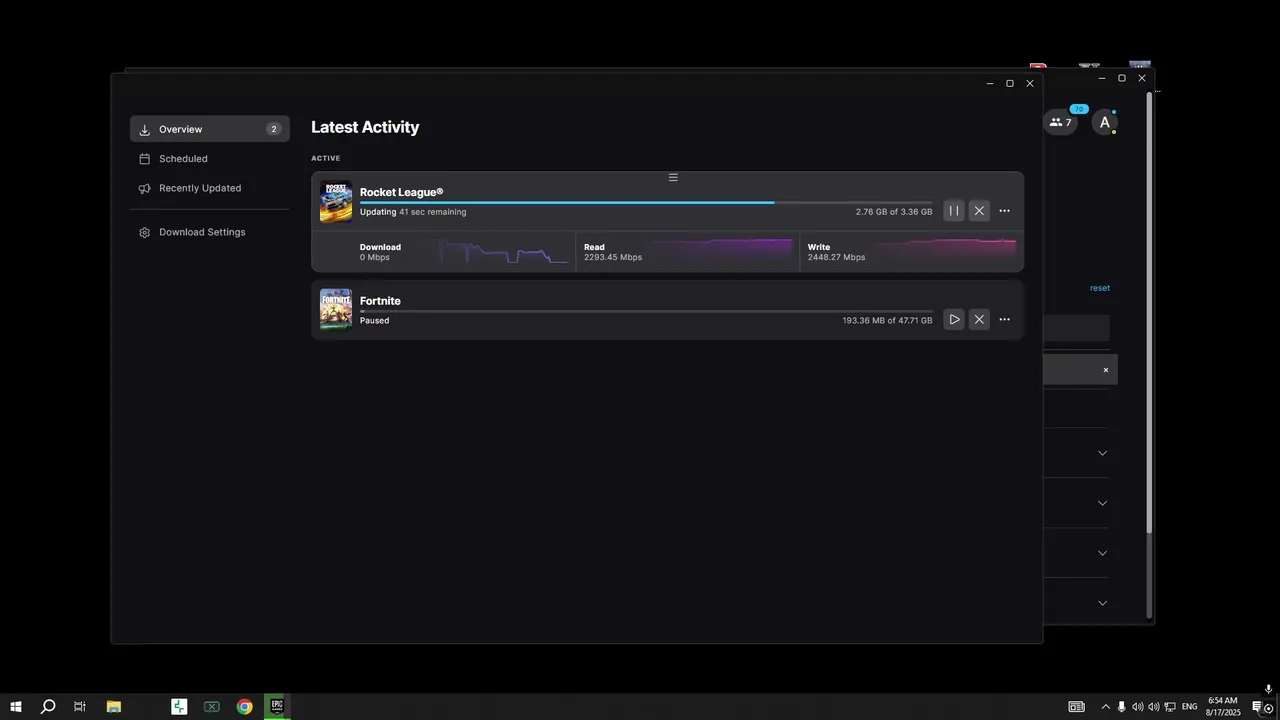Open File Explorer from taskbar
Viewport: 1280px width, 720px height.
tap(114, 707)
